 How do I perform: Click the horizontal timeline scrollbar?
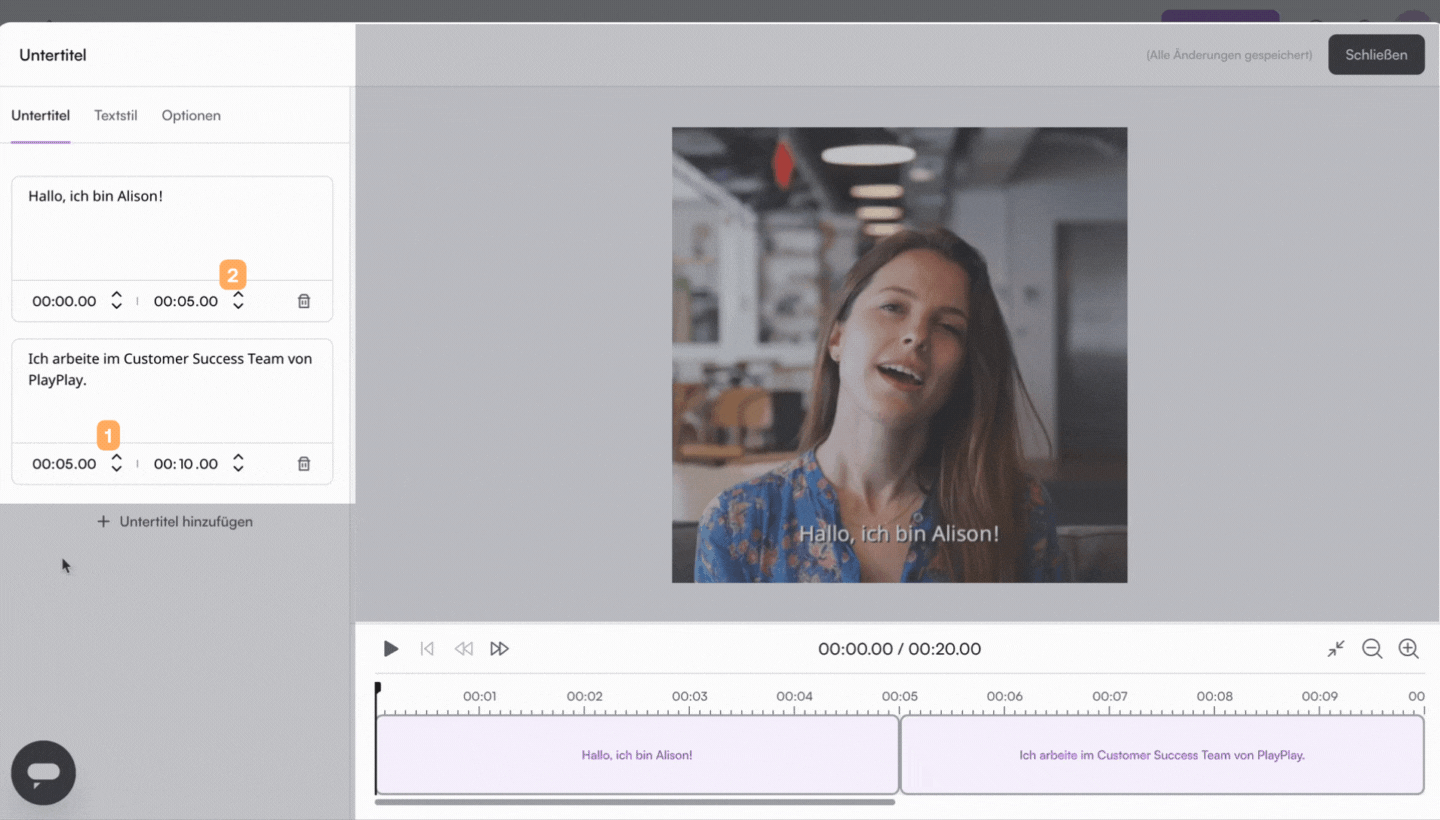click(x=635, y=802)
